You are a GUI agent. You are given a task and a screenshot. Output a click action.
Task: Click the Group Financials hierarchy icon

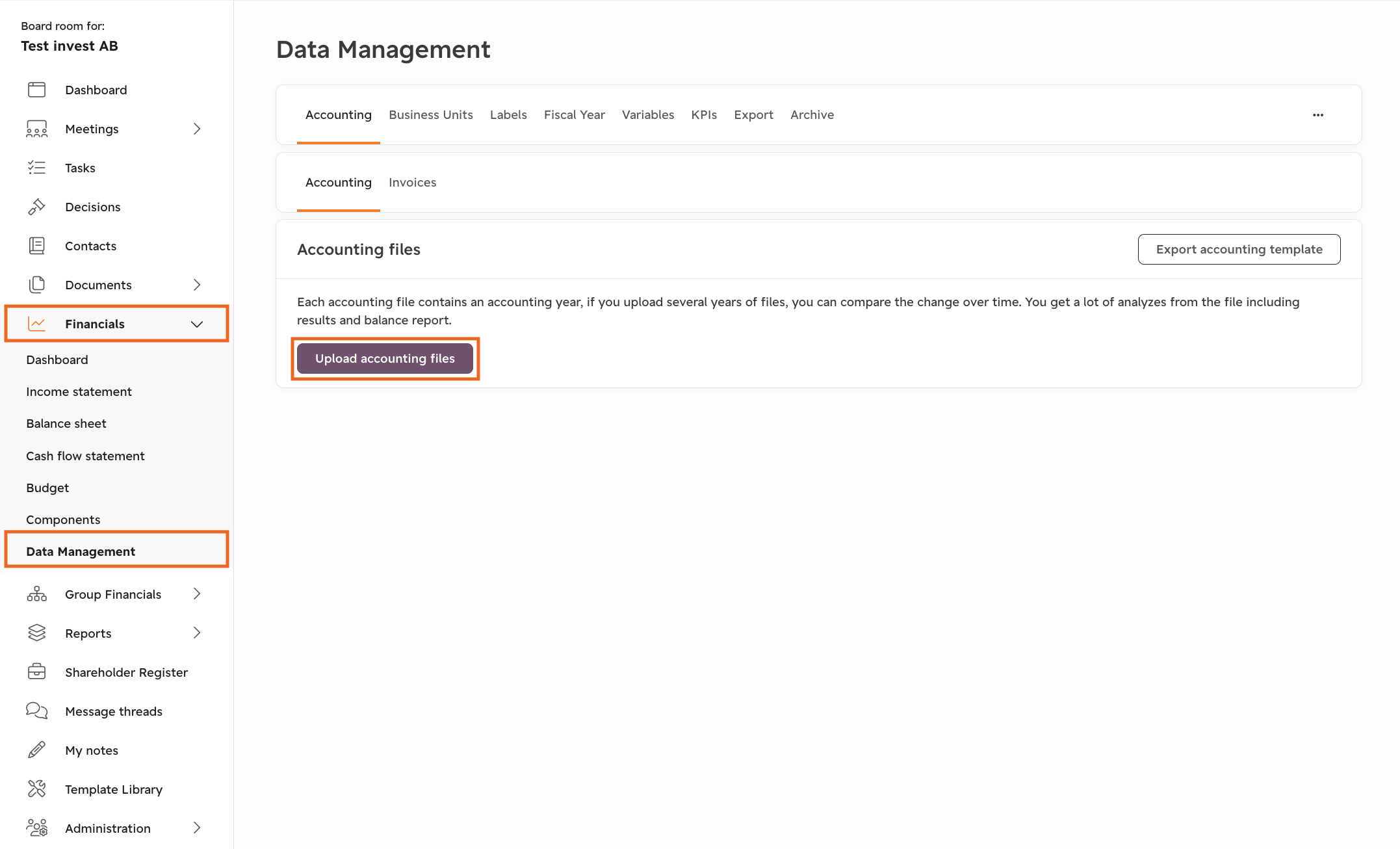[x=37, y=594]
